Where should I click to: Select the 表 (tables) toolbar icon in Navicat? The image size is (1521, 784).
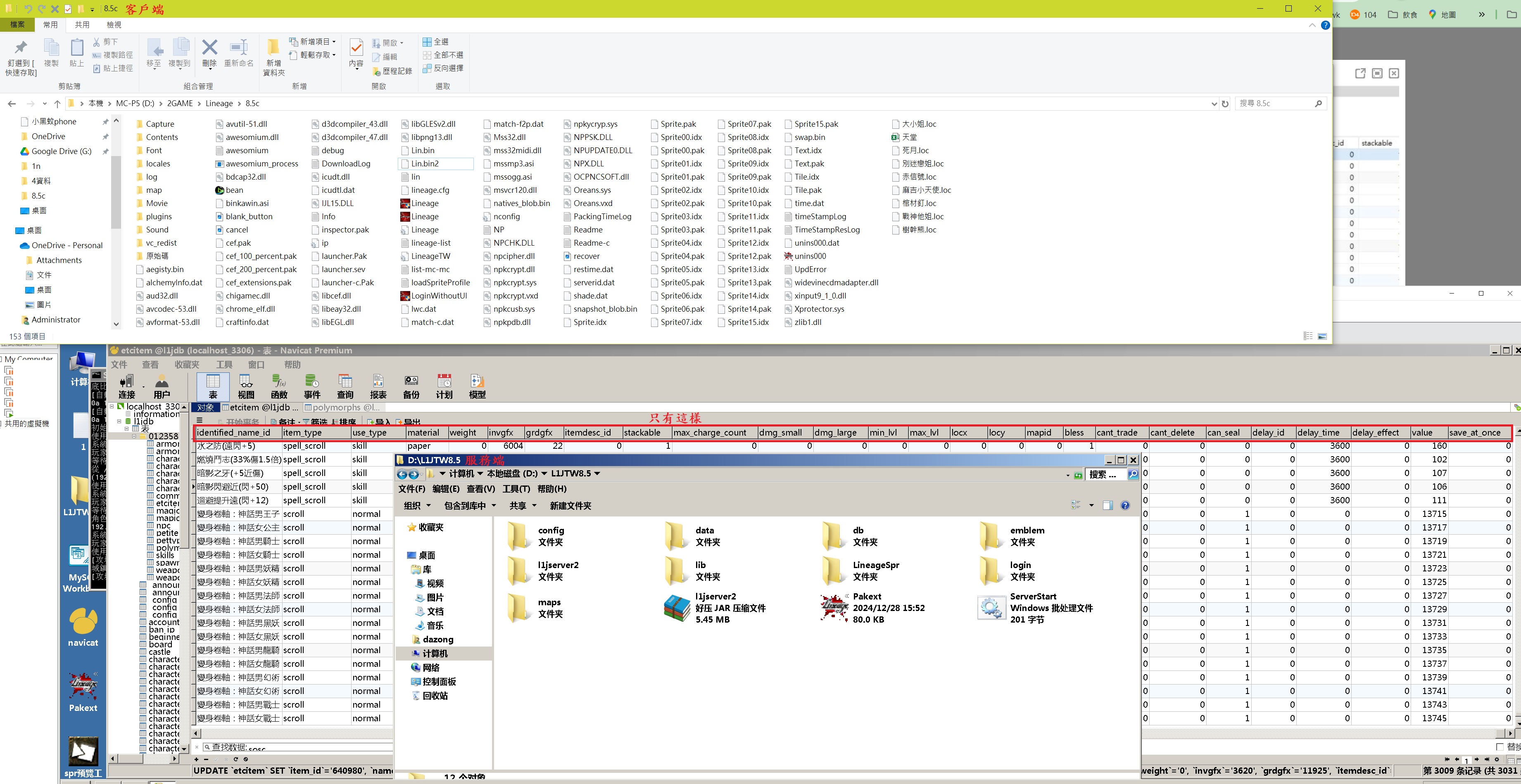pyautogui.click(x=213, y=387)
